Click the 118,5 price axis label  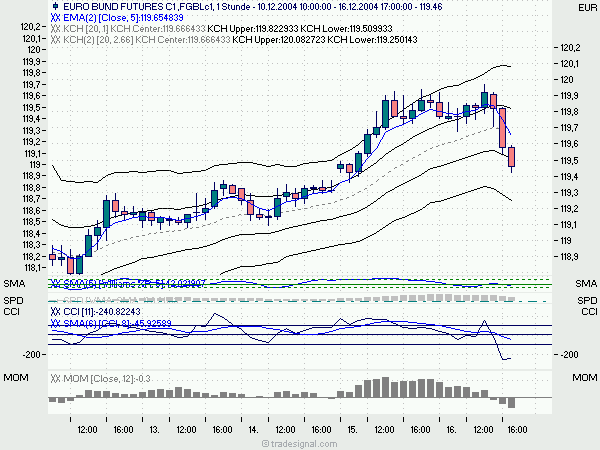tap(32, 222)
